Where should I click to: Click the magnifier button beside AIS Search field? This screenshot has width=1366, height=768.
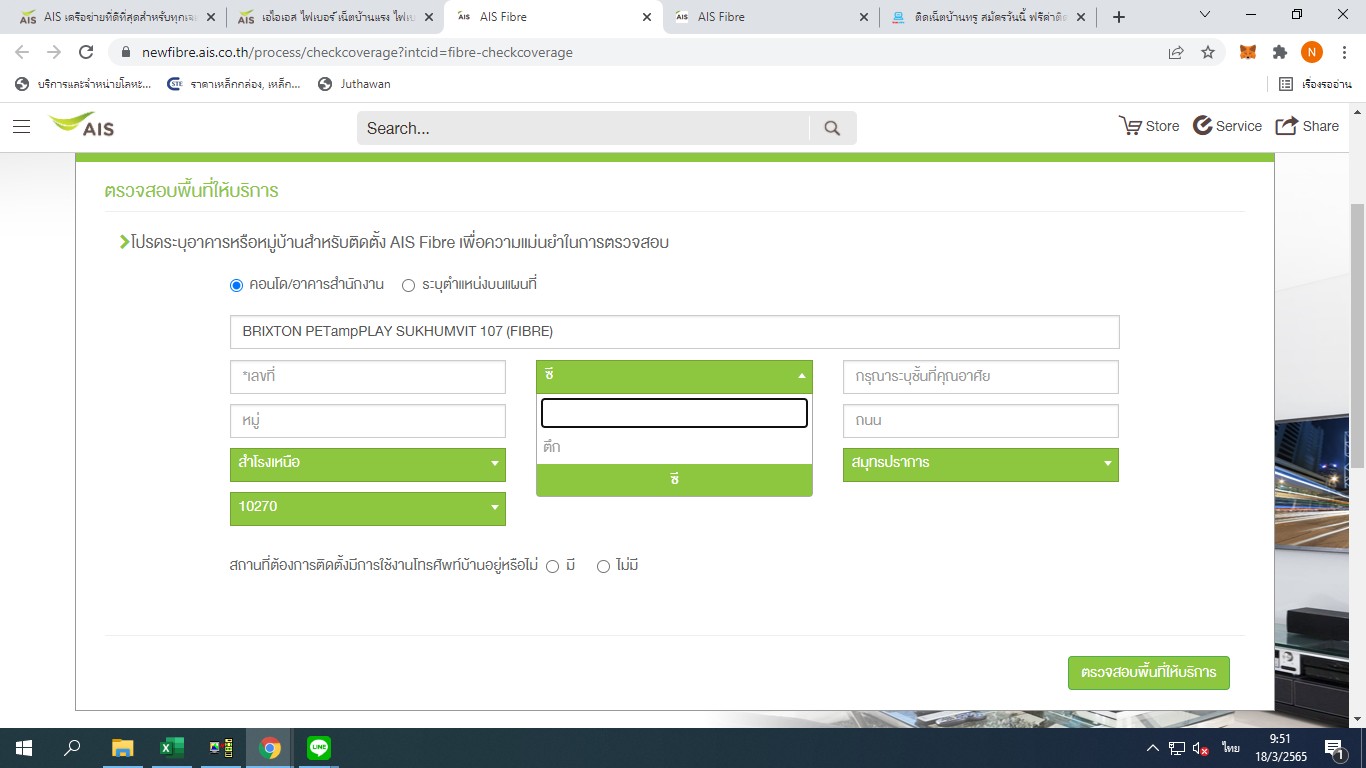coord(833,128)
